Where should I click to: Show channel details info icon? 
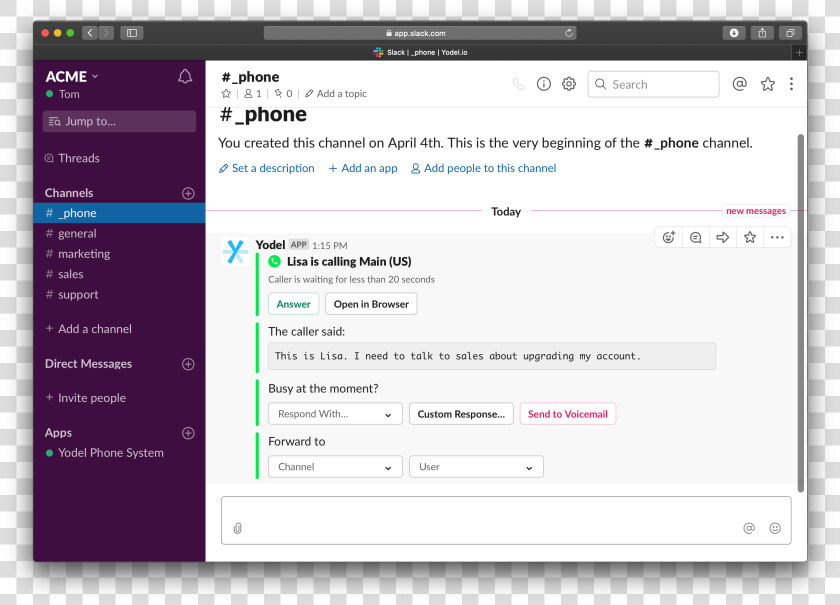click(544, 84)
